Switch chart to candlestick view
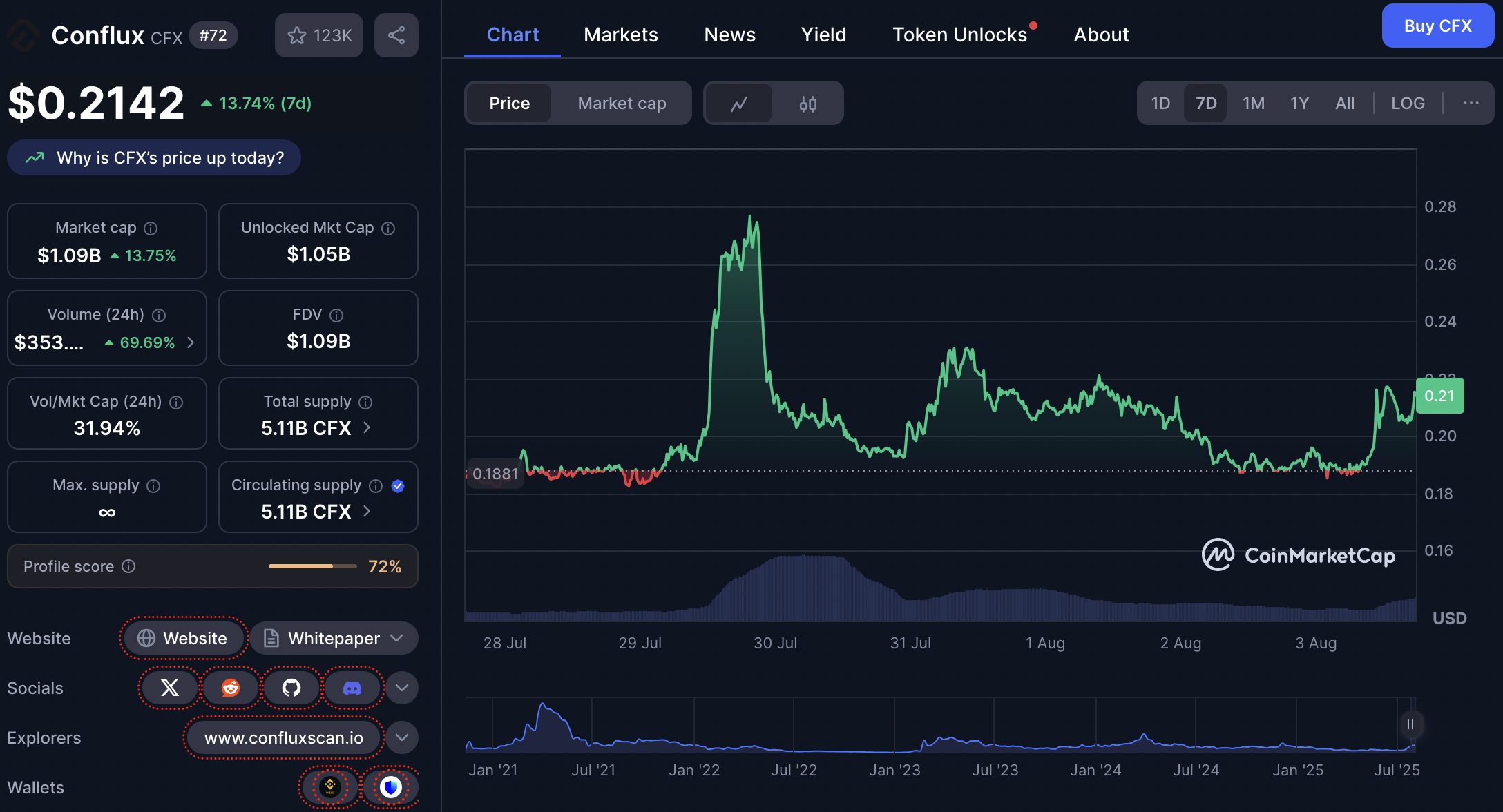 click(807, 104)
